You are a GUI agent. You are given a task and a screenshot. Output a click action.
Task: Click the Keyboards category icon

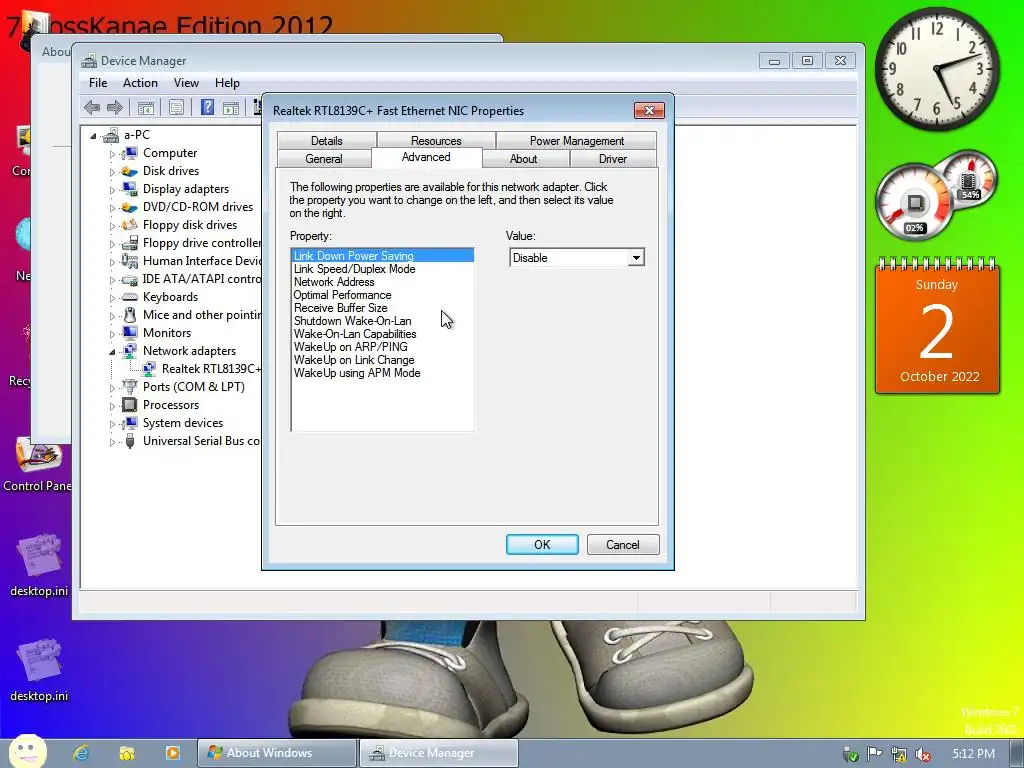tap(129, 297)
